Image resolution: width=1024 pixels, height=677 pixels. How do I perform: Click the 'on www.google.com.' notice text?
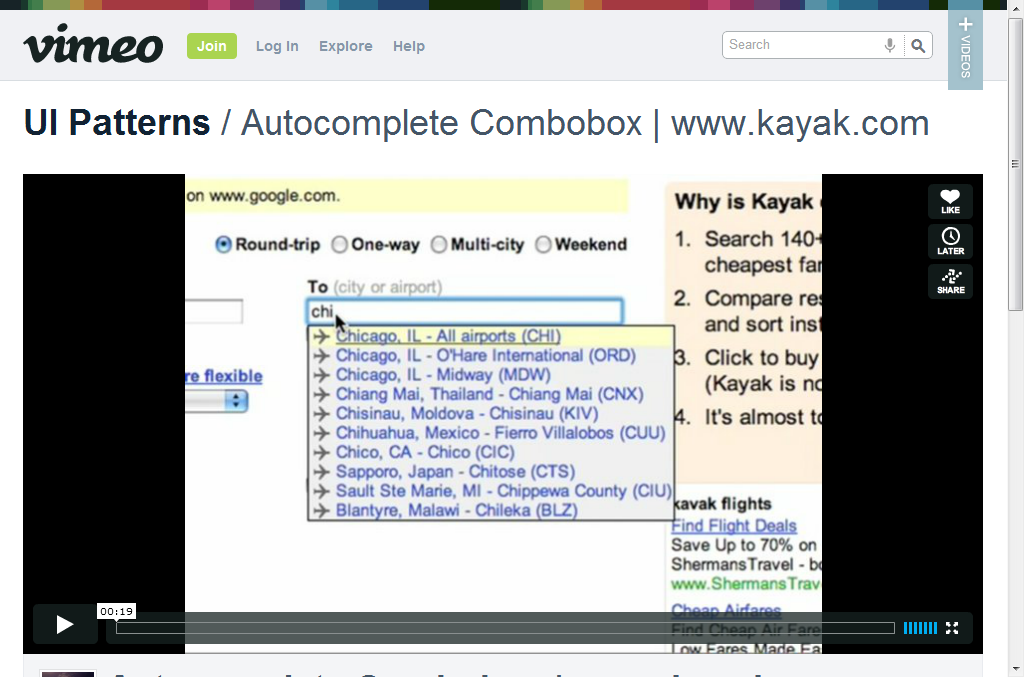263,196
